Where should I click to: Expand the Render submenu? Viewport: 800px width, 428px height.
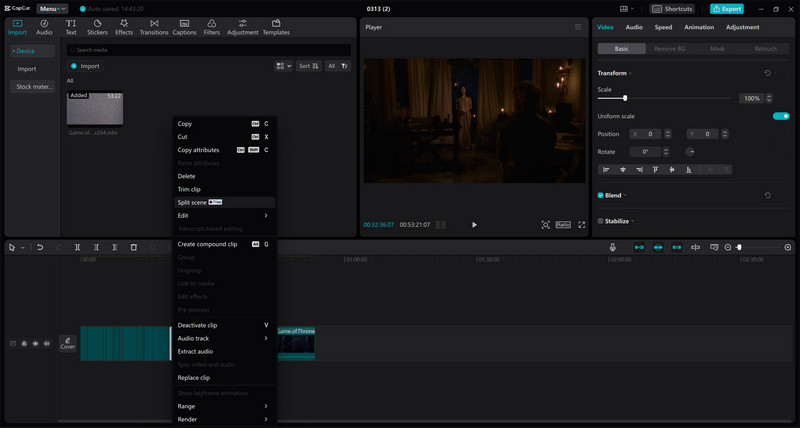pyautogui.click(x=224, y=419)
